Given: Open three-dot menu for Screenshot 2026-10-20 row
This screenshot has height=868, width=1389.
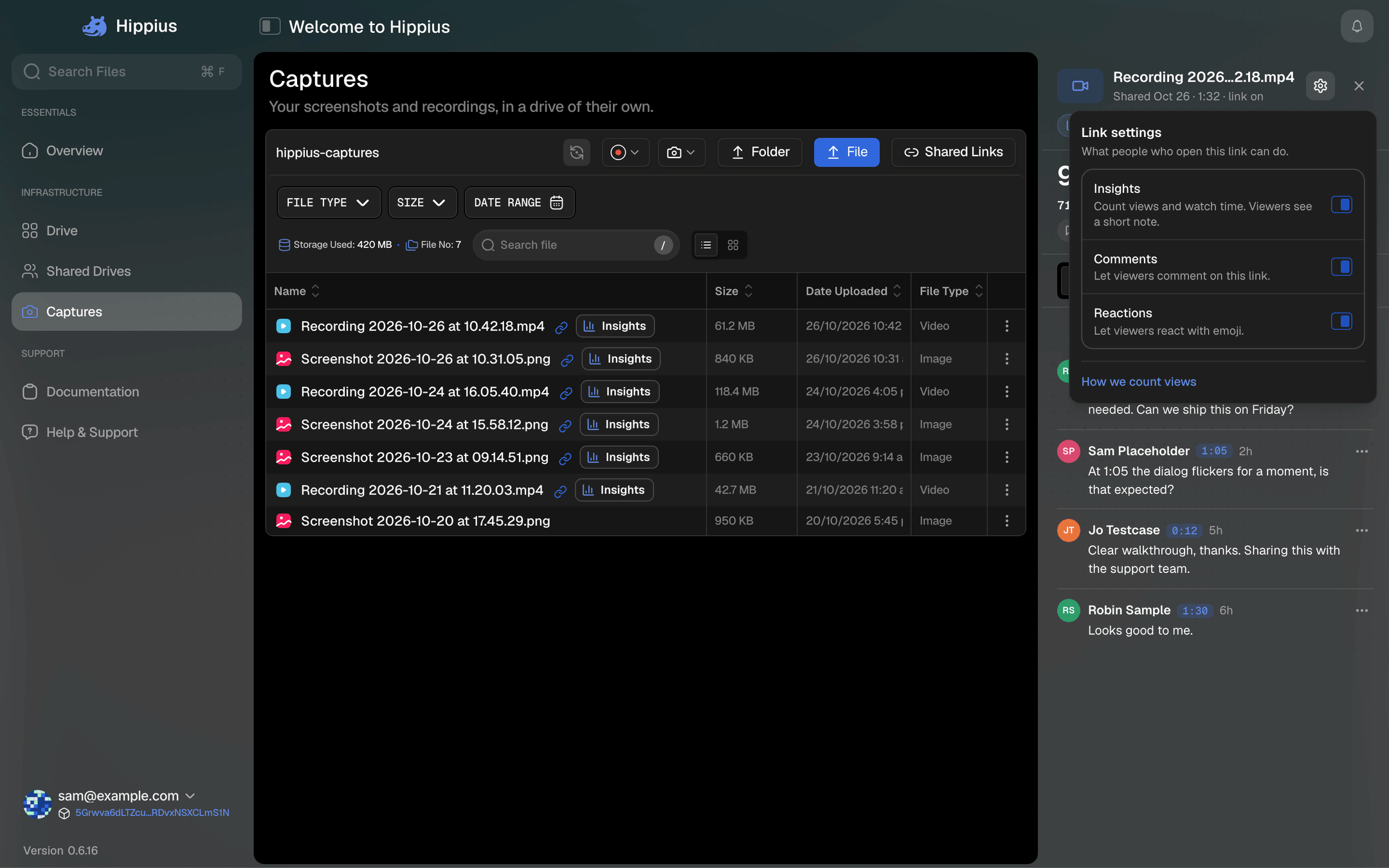Looking at the screenshot, I should [x=1007, y=521].
